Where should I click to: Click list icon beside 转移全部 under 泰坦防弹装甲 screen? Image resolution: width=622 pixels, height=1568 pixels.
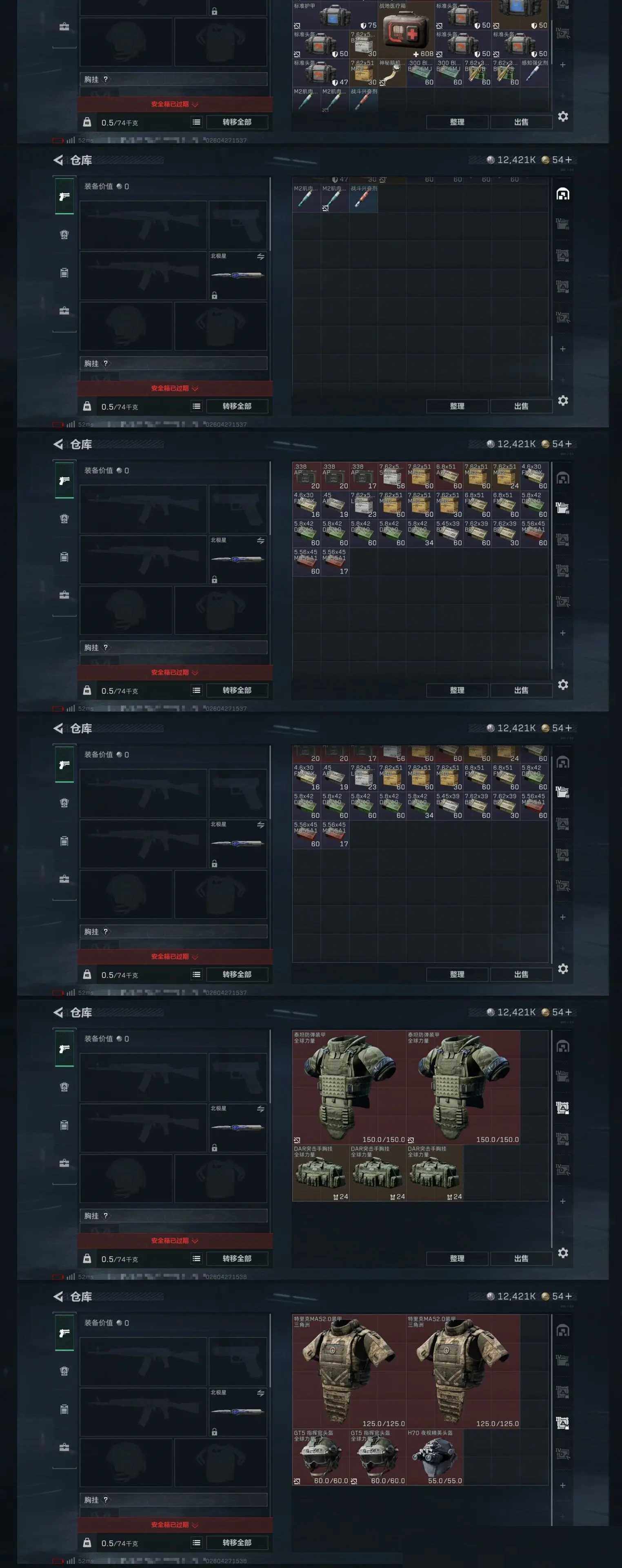point(197,1258)
